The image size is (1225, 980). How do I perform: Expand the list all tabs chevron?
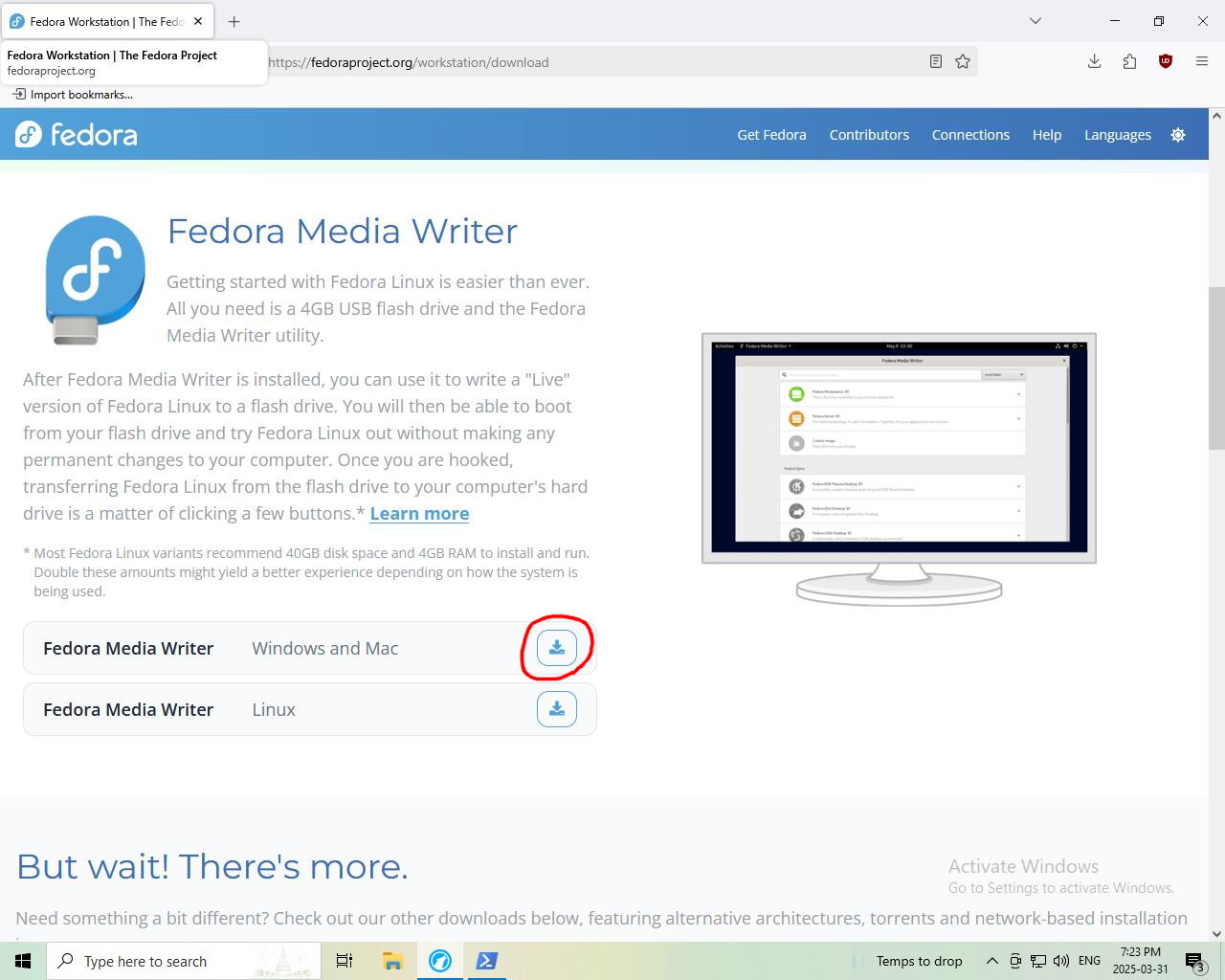[x=1035, y=21]
